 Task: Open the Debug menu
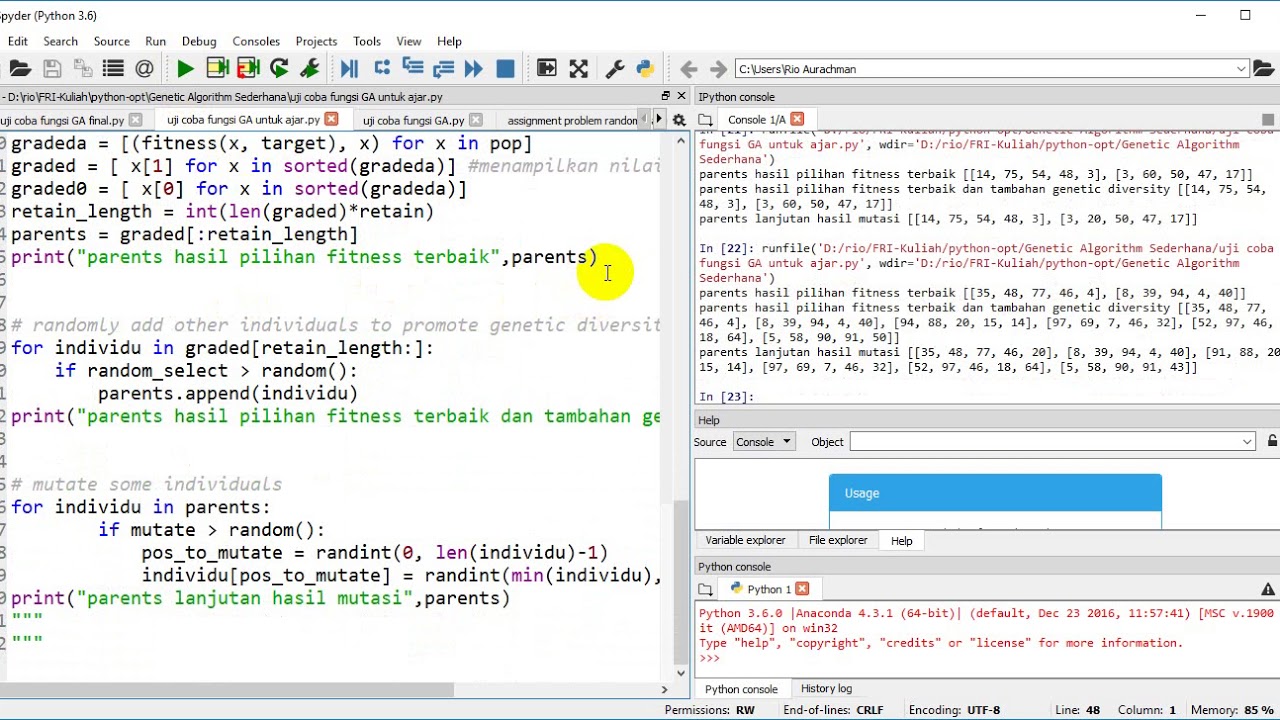pyautogui.click(x=199, y=41)
